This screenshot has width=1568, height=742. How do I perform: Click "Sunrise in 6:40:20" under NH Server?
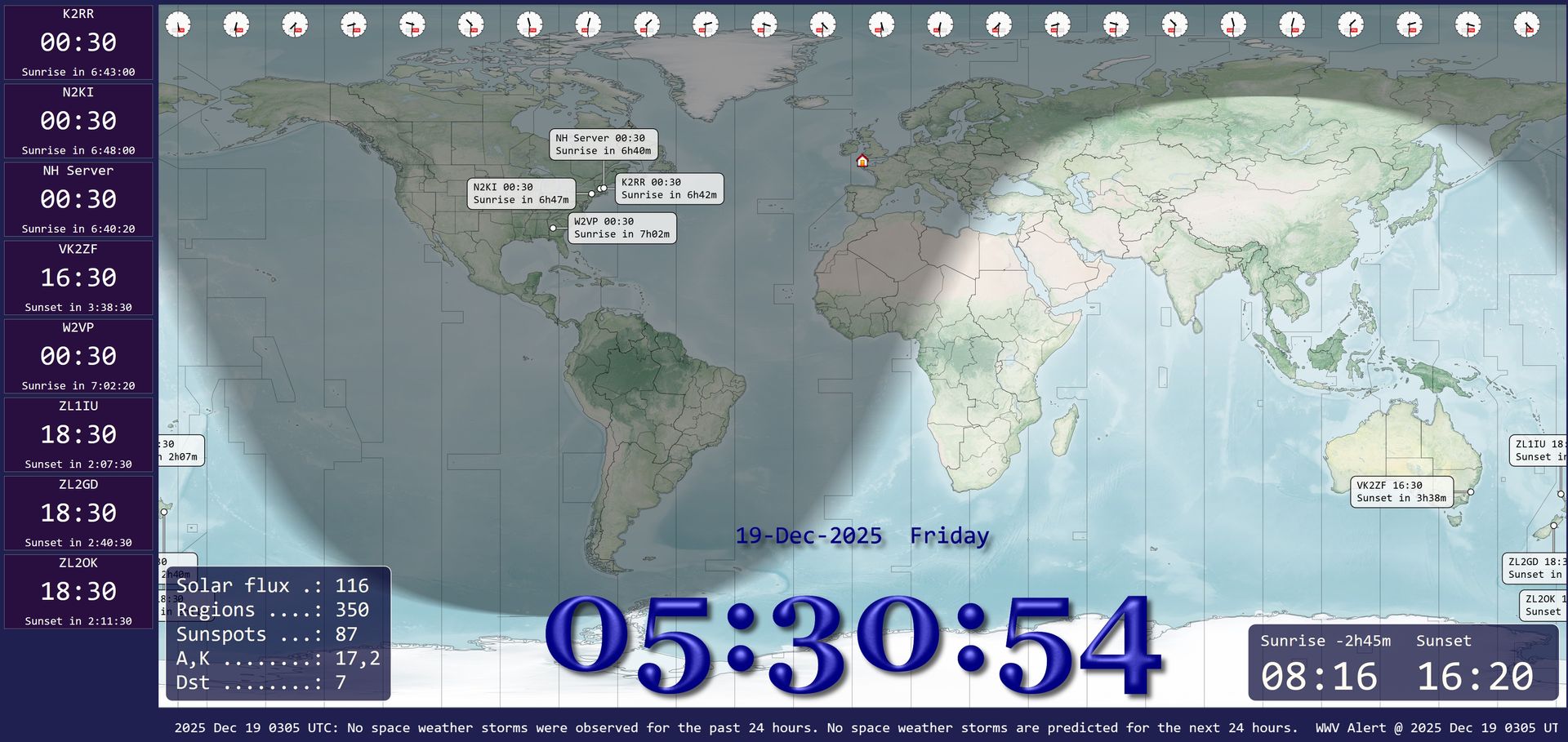pyautogui.click(x=78, y=229)
